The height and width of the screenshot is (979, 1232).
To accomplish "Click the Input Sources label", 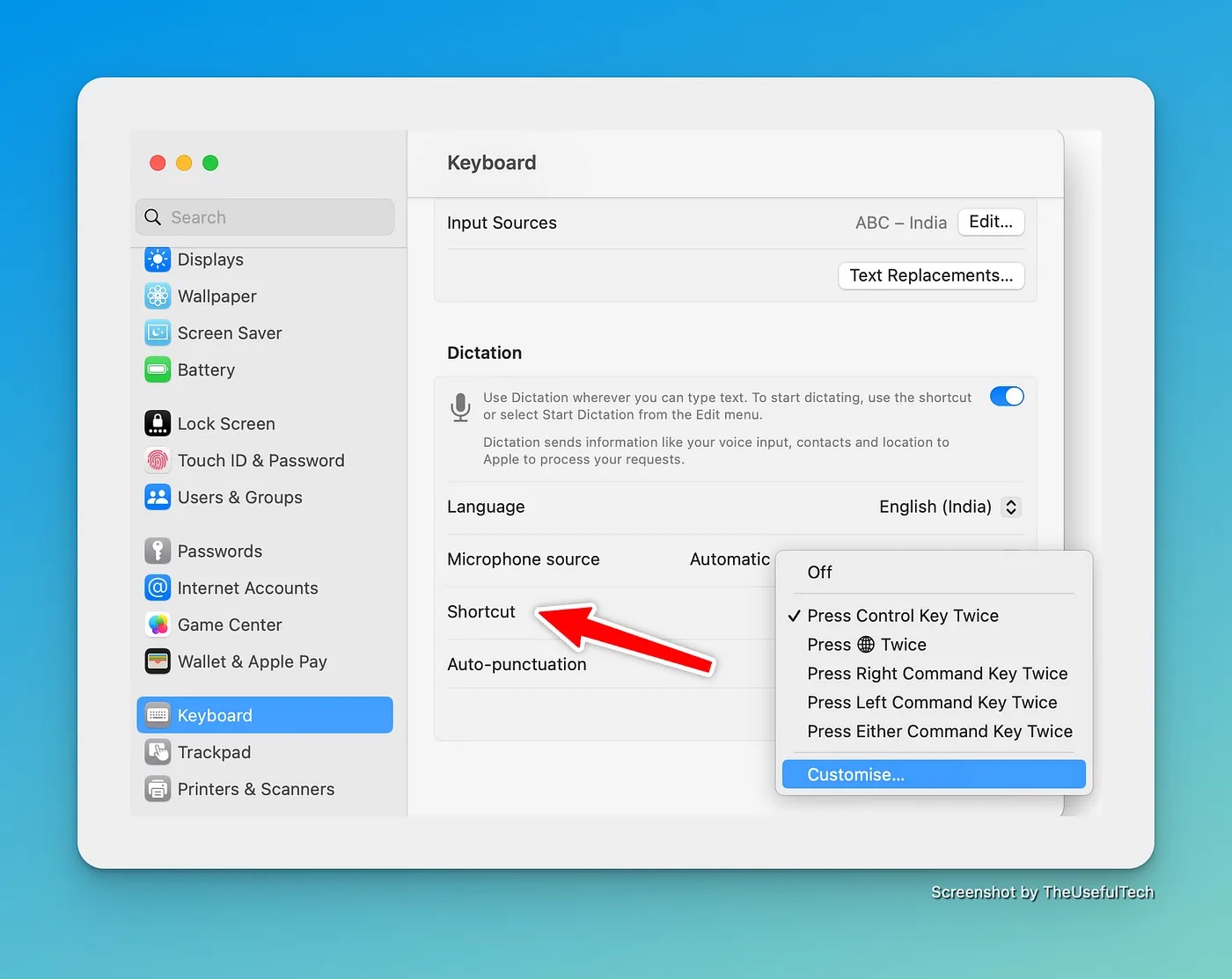I will pos(502,223).
